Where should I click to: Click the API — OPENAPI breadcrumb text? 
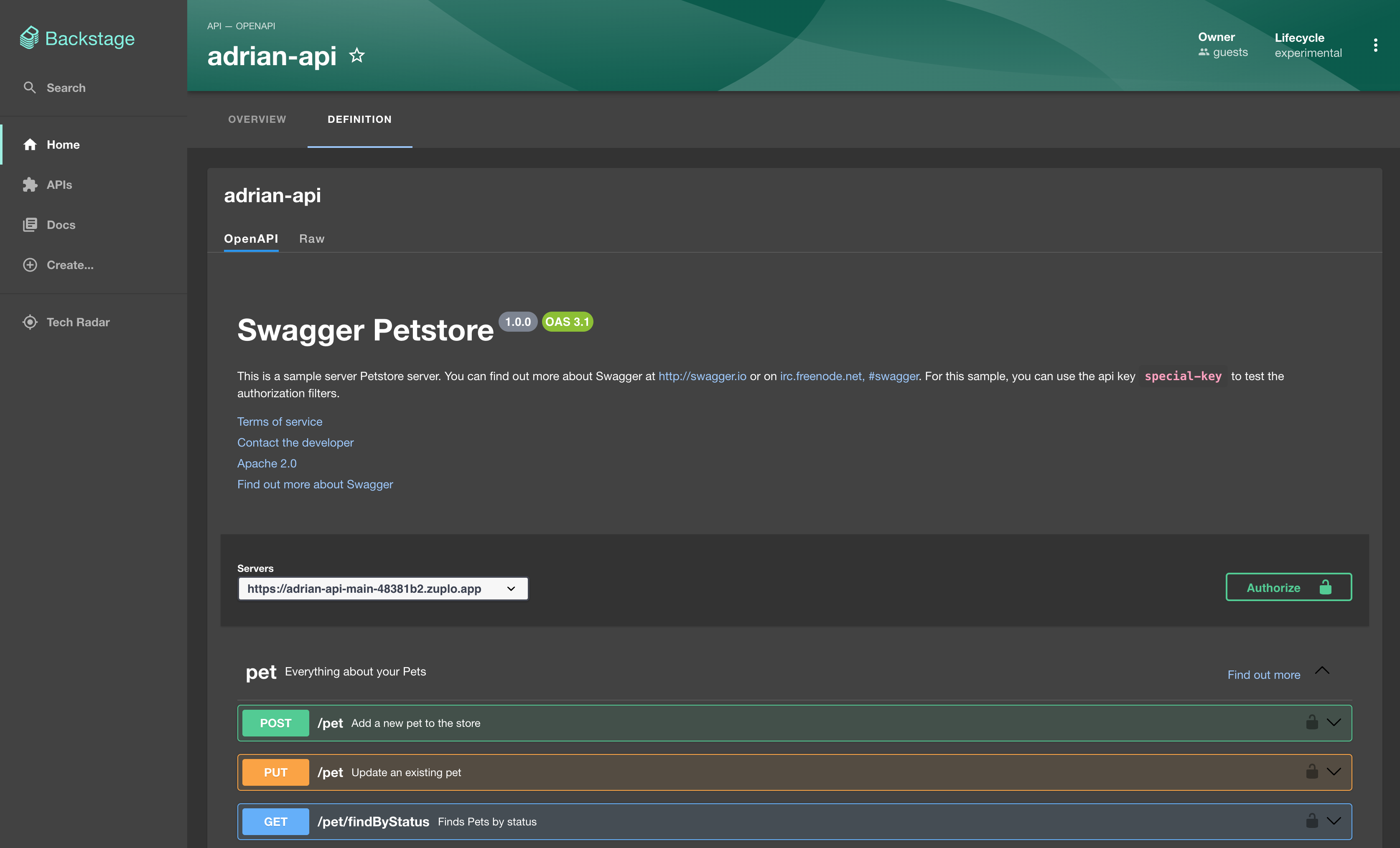tap(241, 25)
